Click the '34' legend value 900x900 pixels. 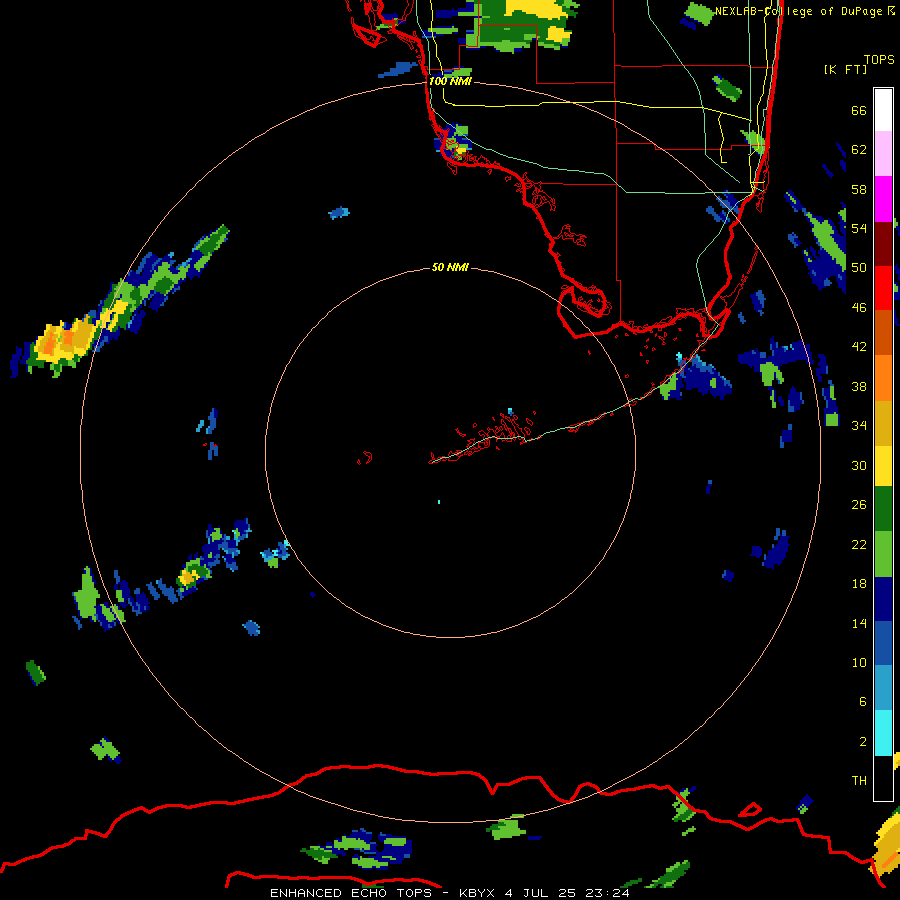859,426
